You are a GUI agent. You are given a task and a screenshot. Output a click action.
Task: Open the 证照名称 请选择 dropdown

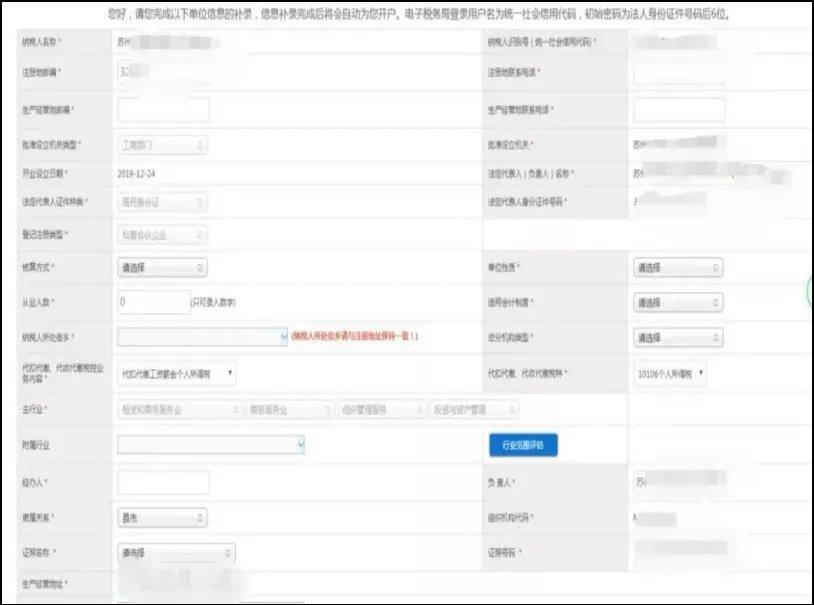(x=177, y=553)
